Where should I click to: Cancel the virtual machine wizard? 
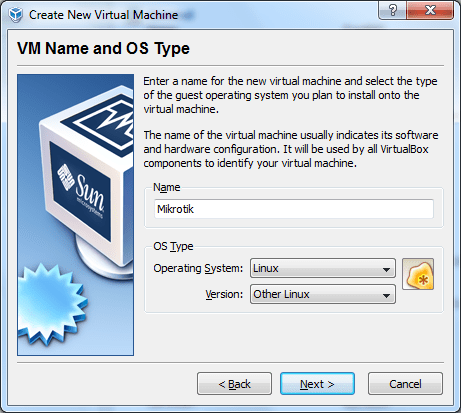[x=405, y=384]
